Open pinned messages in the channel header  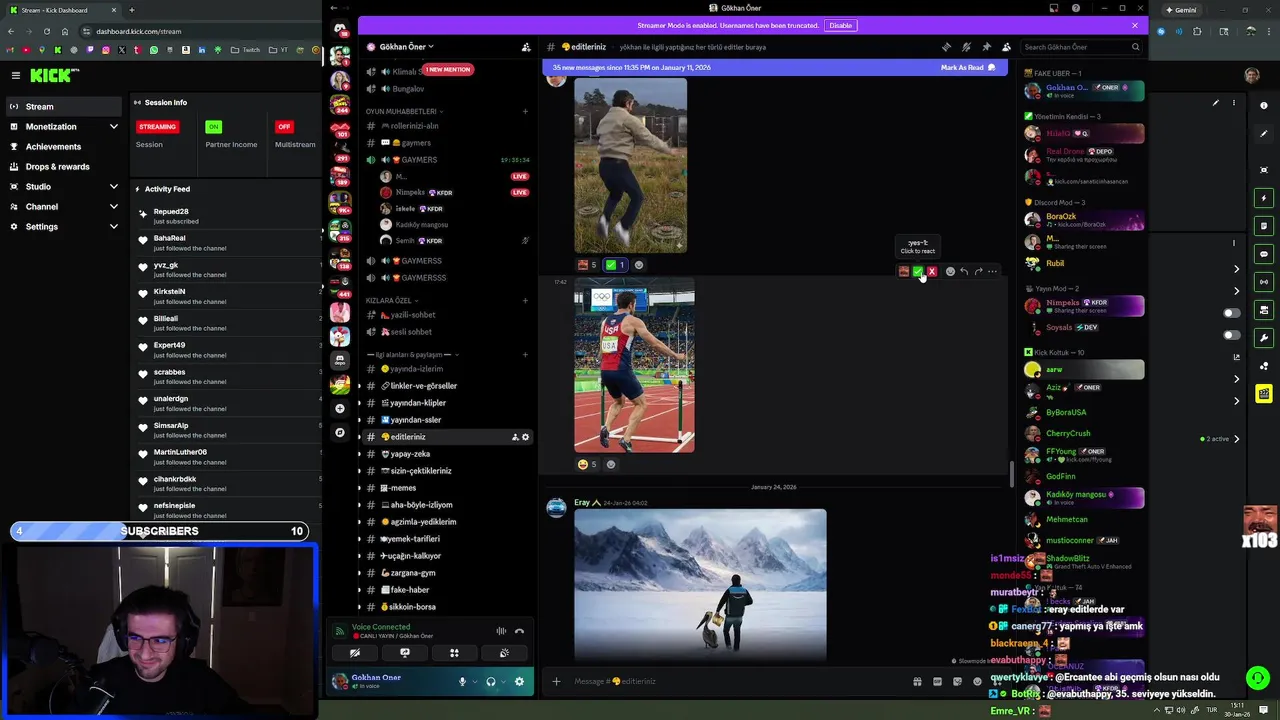(x=986, y=47)
